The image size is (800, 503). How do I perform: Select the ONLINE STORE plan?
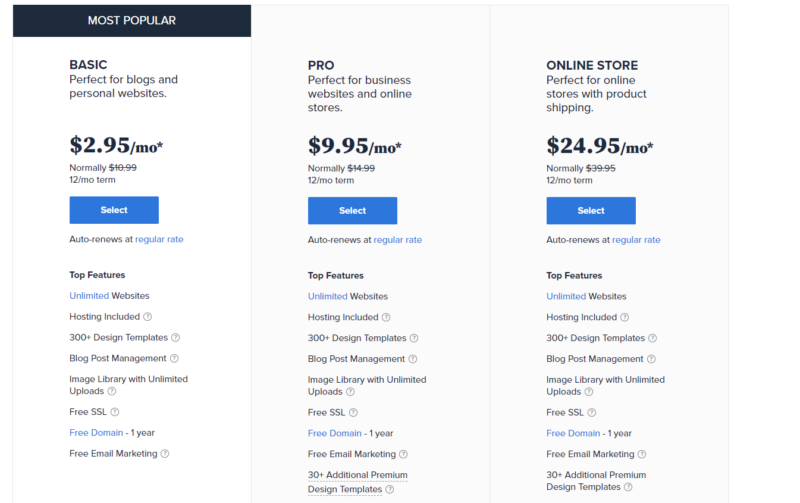point(591,210)
